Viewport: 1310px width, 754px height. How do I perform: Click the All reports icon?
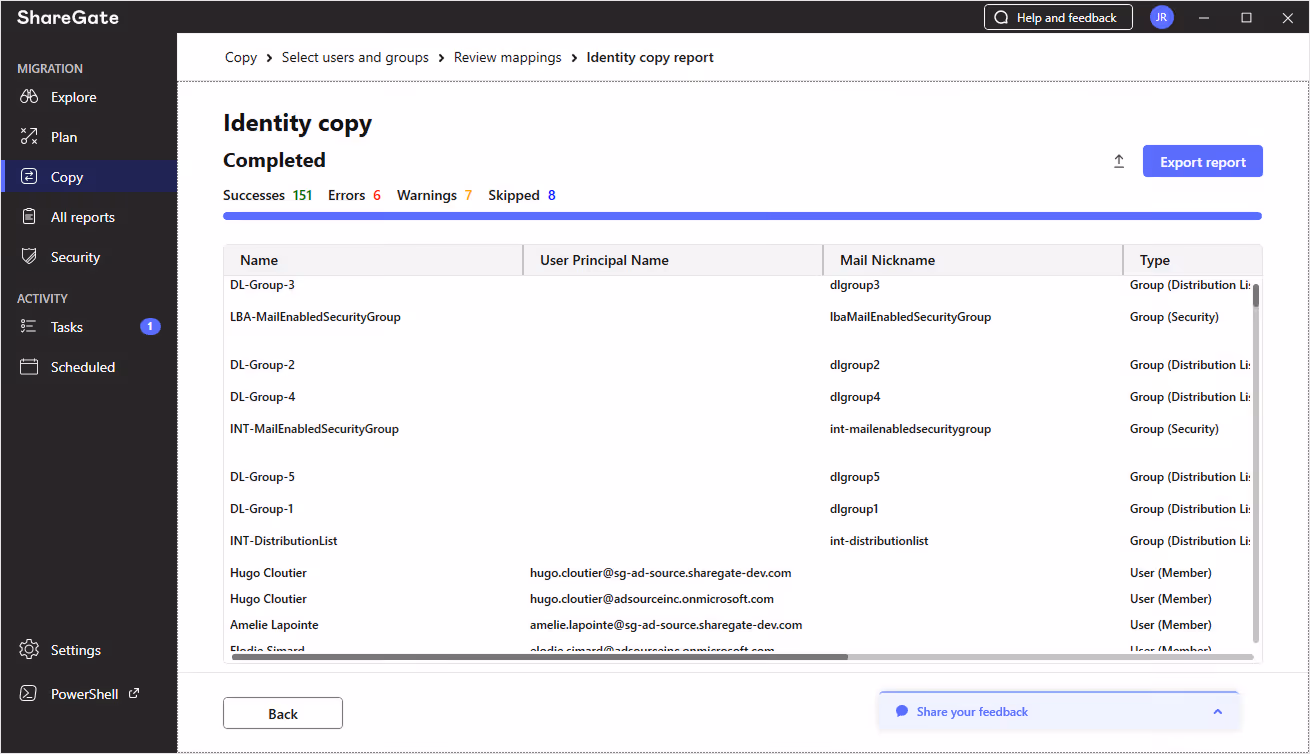pyautogui.click(x=29, y=217)
